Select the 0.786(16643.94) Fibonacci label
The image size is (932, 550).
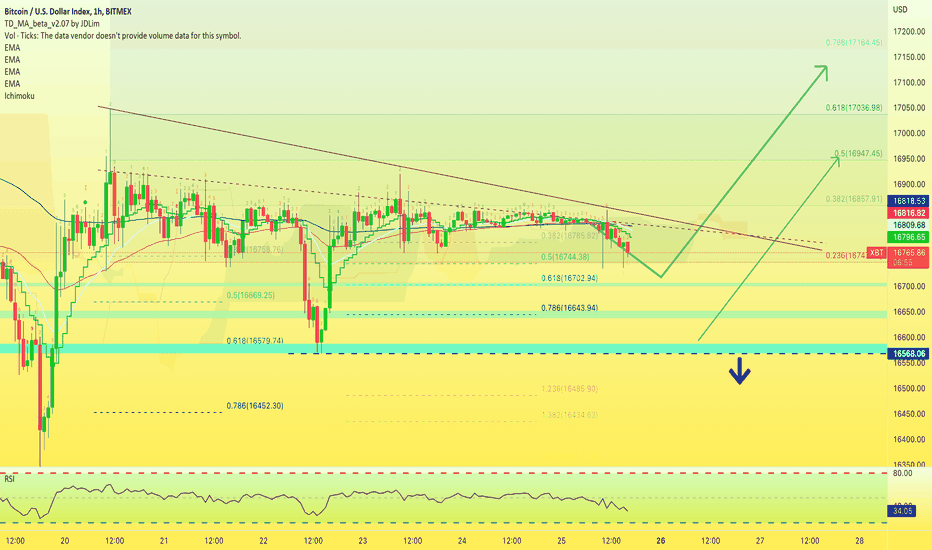[569, 308]
